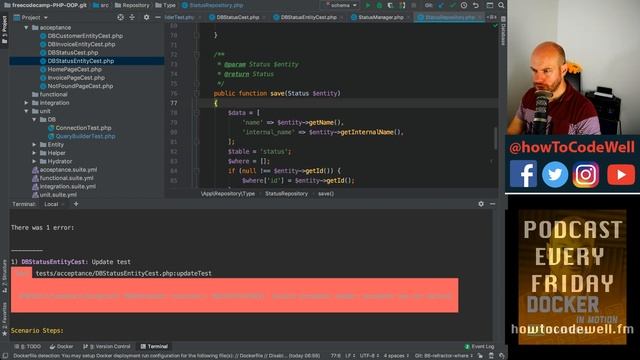Switch to the DBStatusCest.php editor tab
This screenshot has width=640, height=360.
(x=237, y=17)
